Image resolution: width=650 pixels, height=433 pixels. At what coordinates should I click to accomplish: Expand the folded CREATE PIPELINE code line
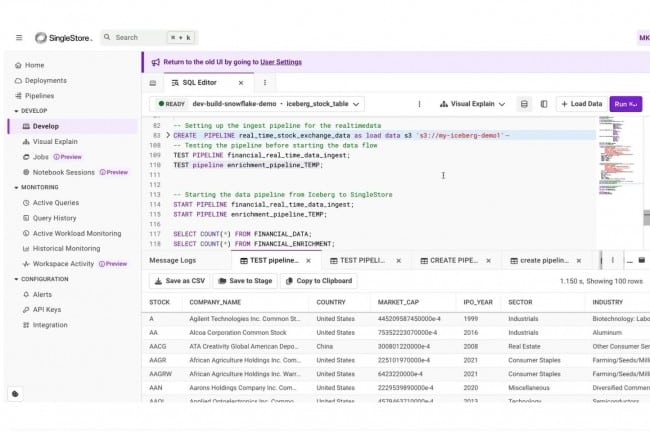pyautogui.click(x=169, y=134)
